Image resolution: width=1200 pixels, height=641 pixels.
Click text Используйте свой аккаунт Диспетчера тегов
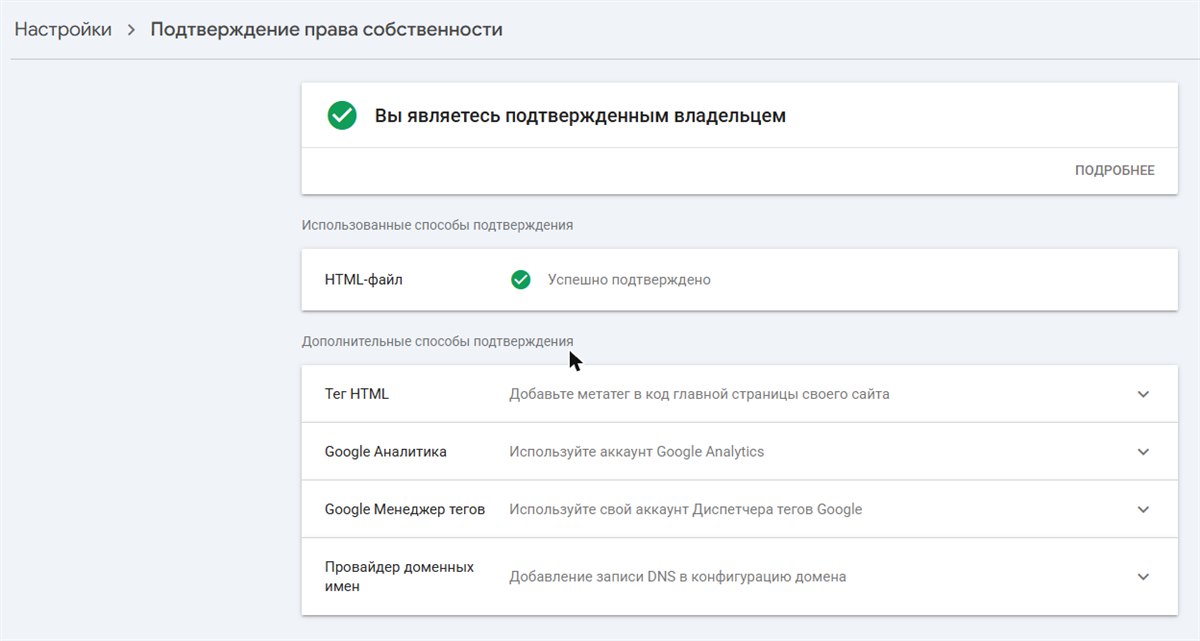(x=685, y=510)
